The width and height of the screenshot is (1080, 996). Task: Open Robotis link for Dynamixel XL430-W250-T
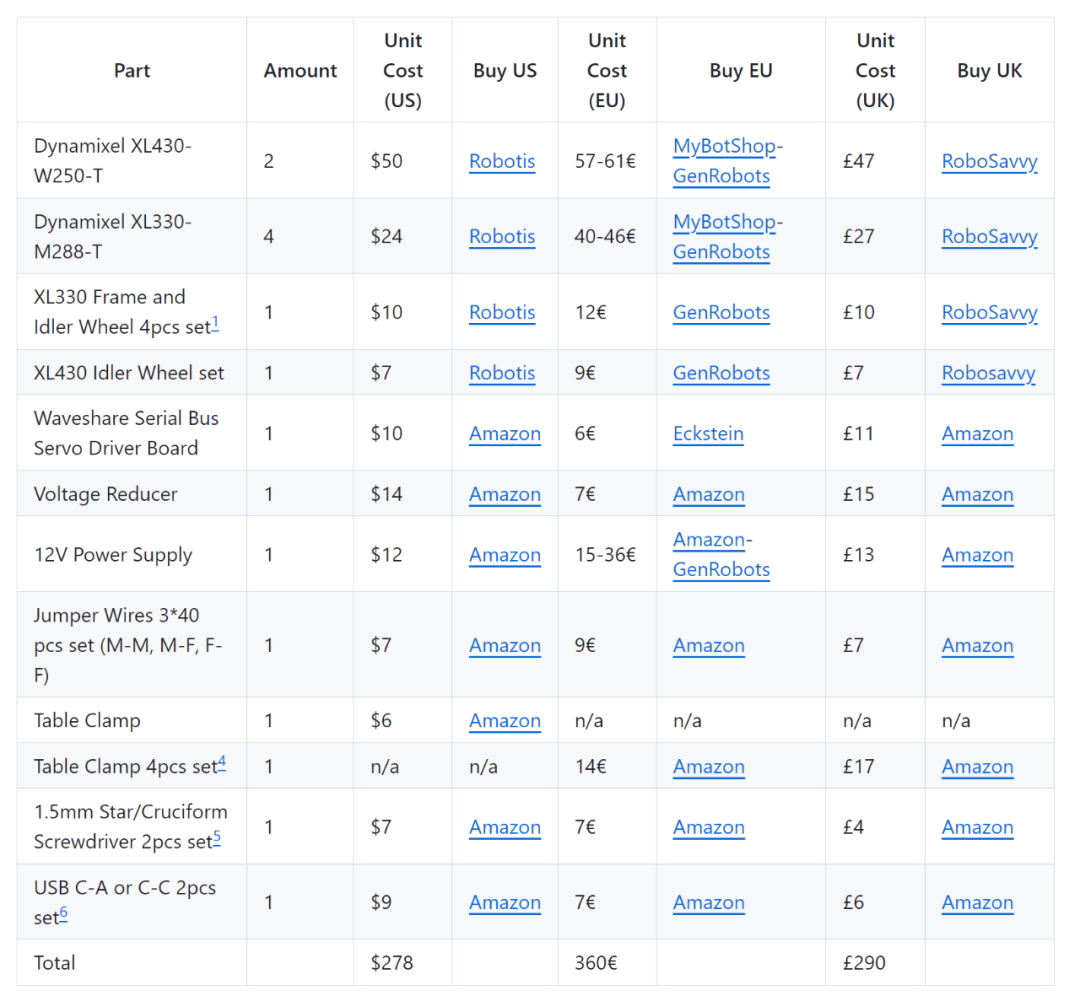(x=502, y=161)
